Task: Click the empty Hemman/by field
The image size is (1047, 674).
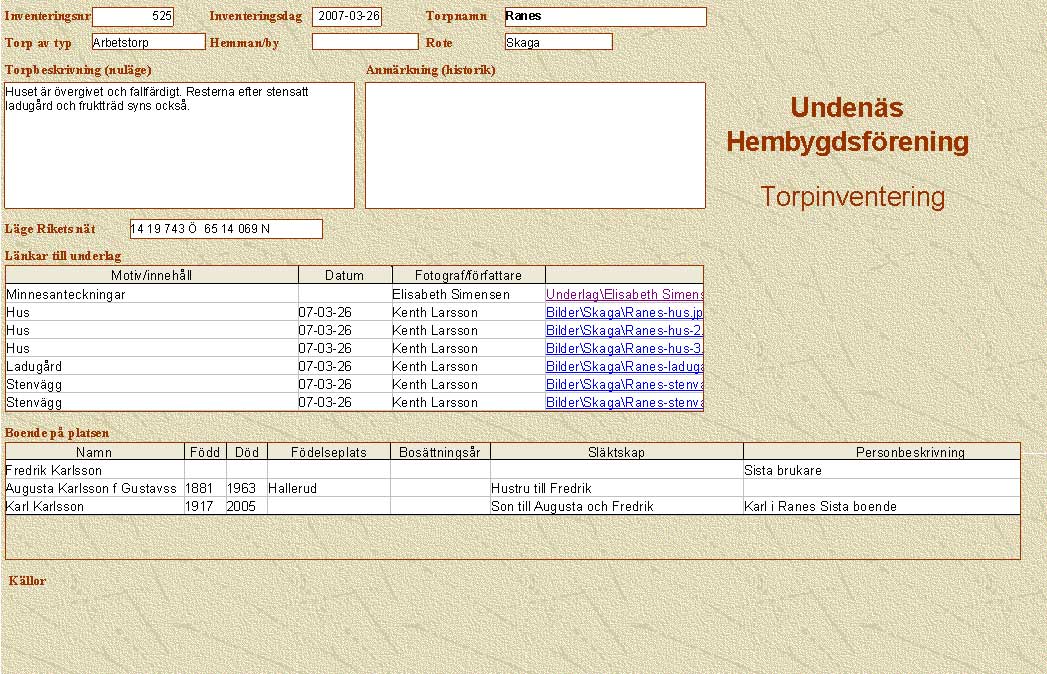Action: [x=364, y=42]
